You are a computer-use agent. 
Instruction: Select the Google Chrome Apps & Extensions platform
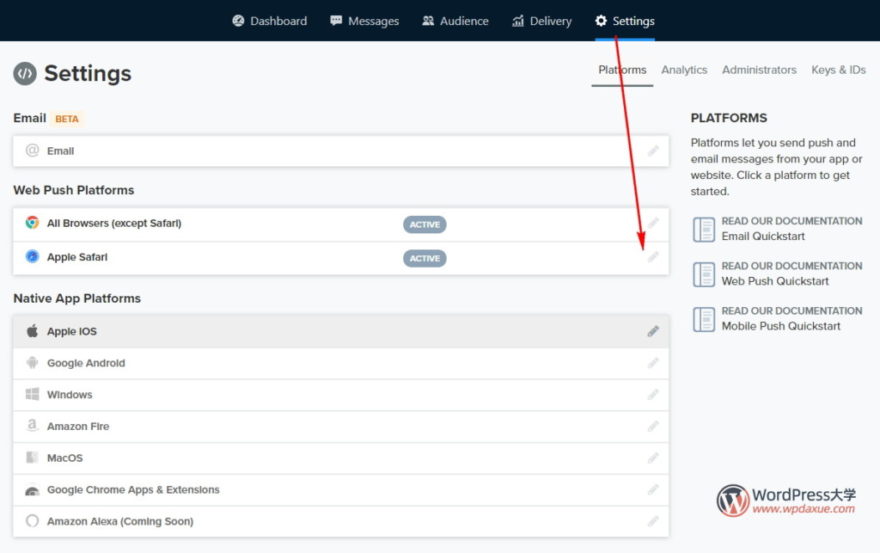pyautogui.click(x=133, y=490)
